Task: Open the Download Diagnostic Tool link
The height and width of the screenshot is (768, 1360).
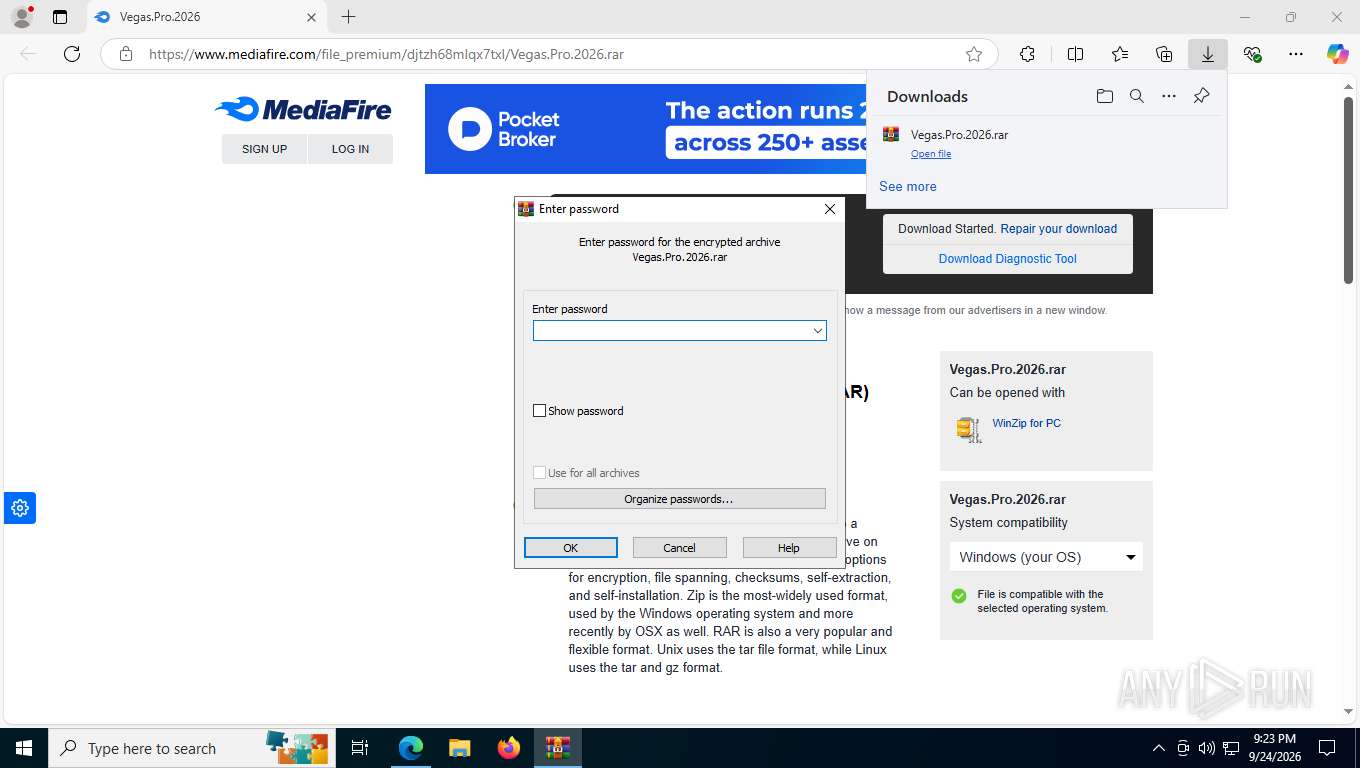Action: pyautogui.click(x=1008, y=259)
